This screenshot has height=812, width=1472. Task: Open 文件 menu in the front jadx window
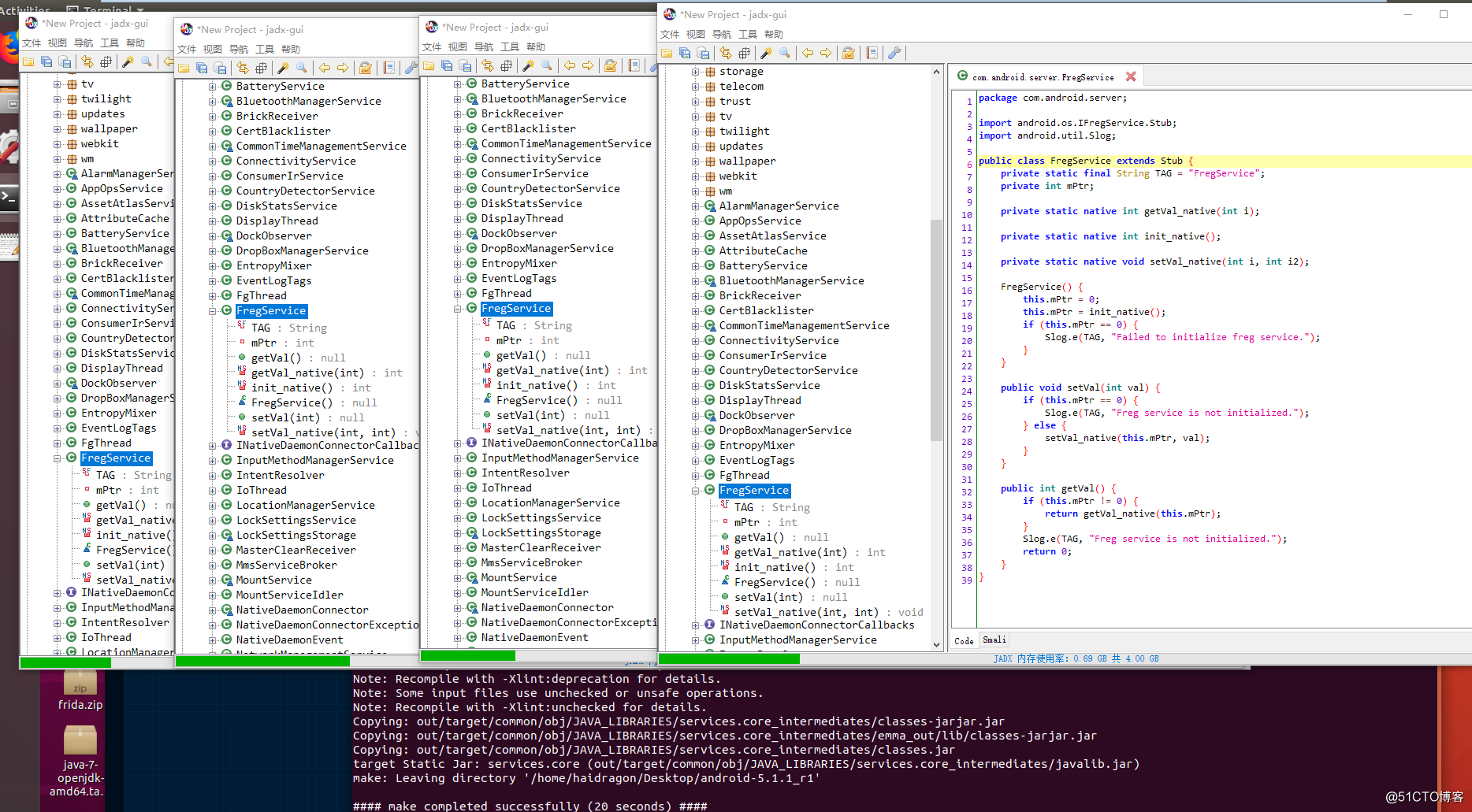click(x=670, y=35)
